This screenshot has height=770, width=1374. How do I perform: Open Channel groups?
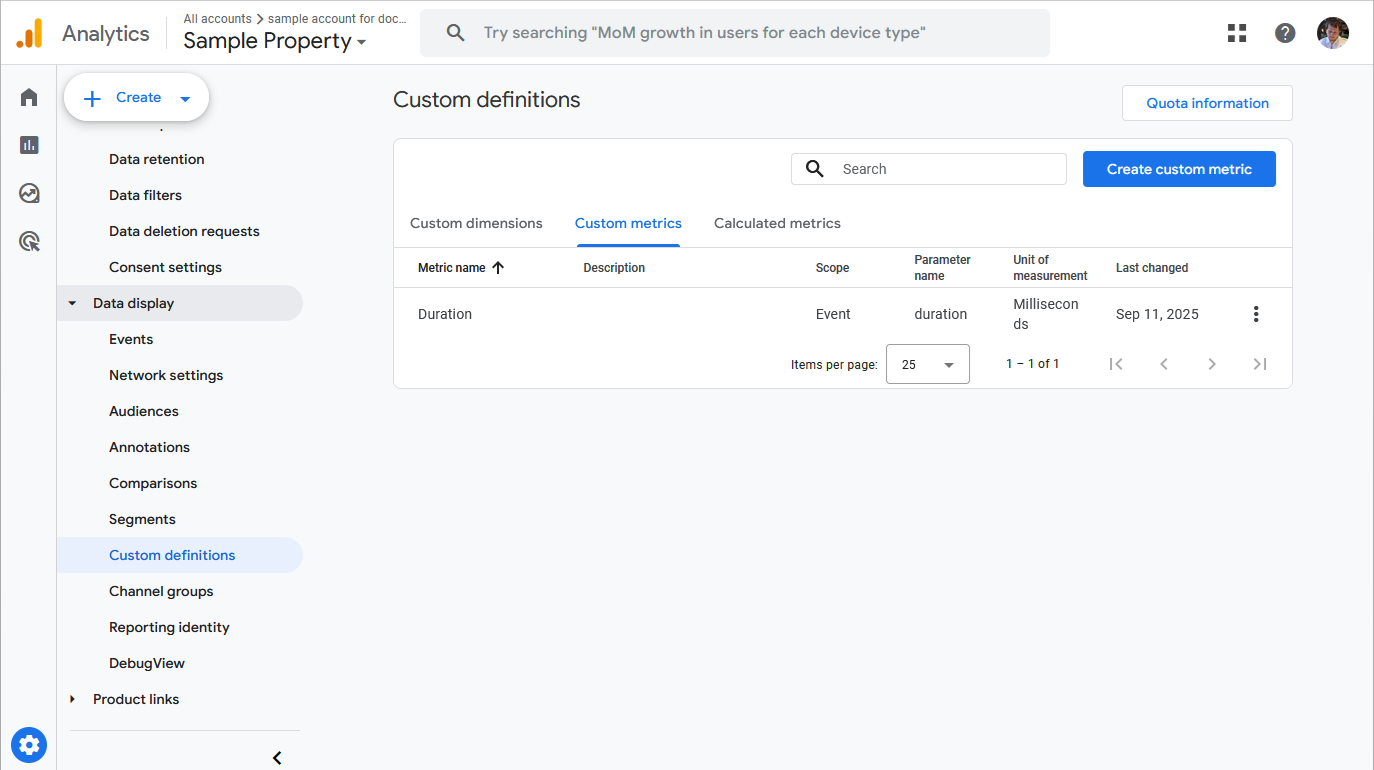click(x=161, y=591)
